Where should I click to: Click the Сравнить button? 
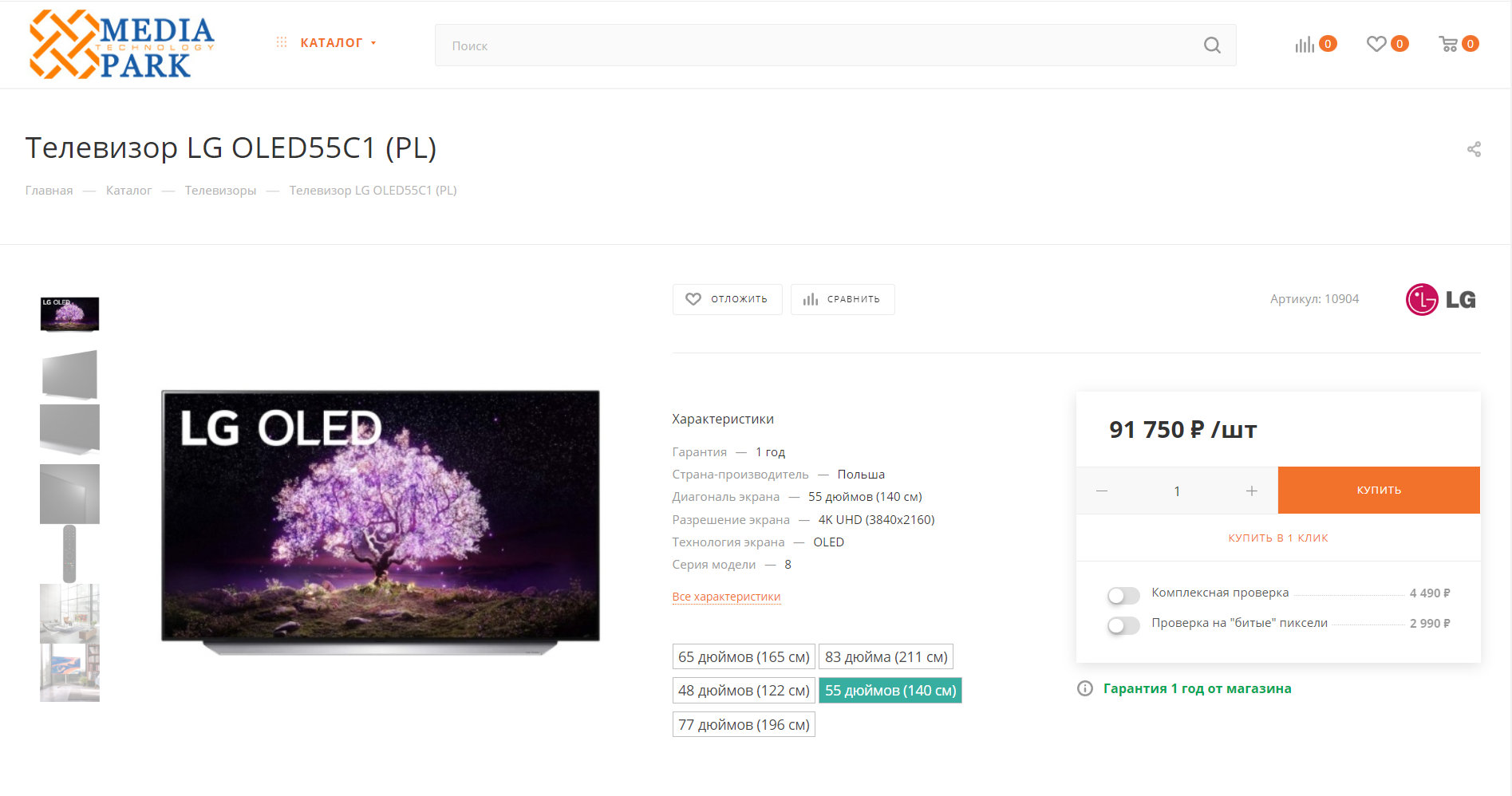tap(842, 299)
